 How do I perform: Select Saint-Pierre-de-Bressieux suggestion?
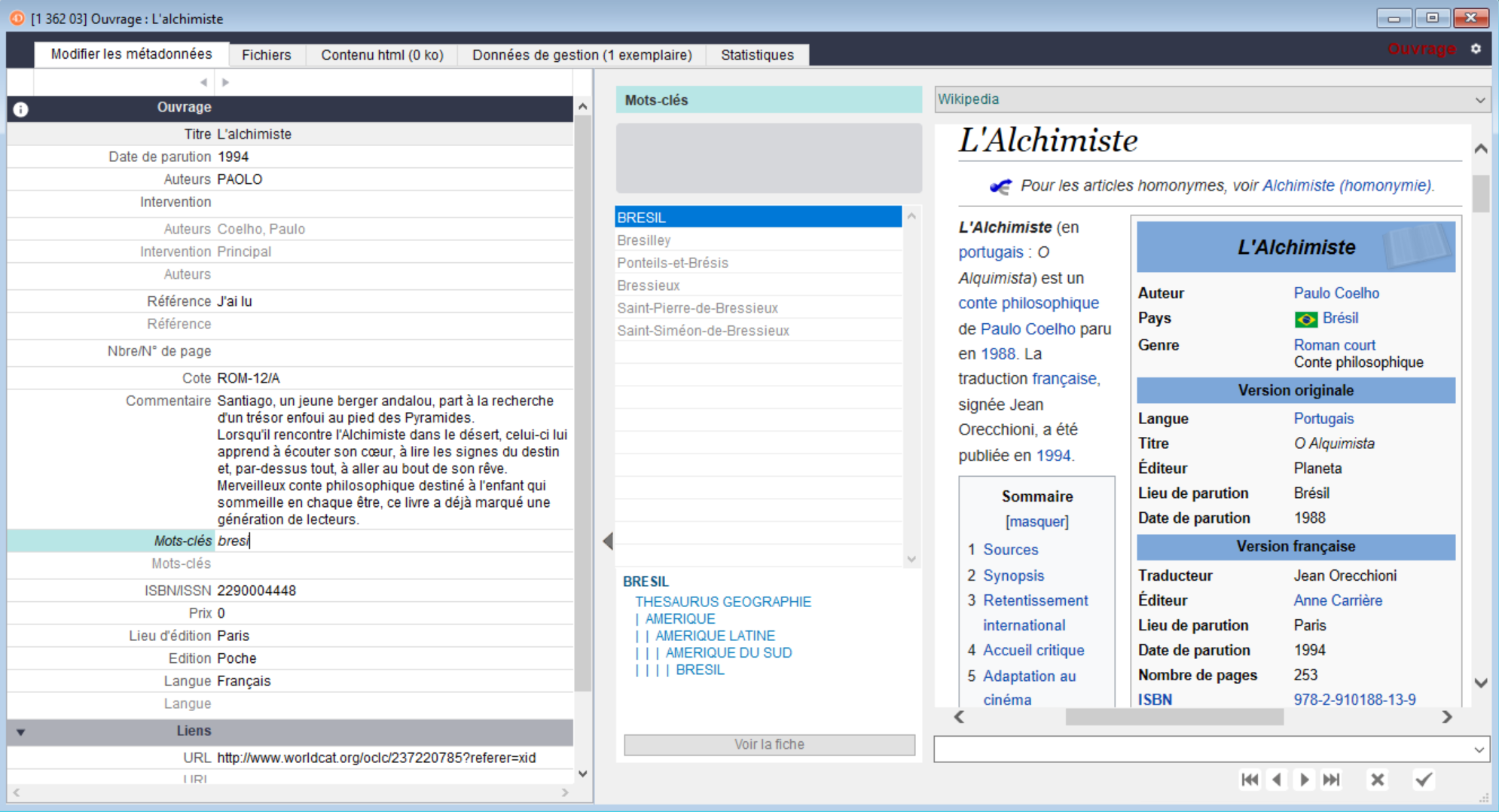758,308
